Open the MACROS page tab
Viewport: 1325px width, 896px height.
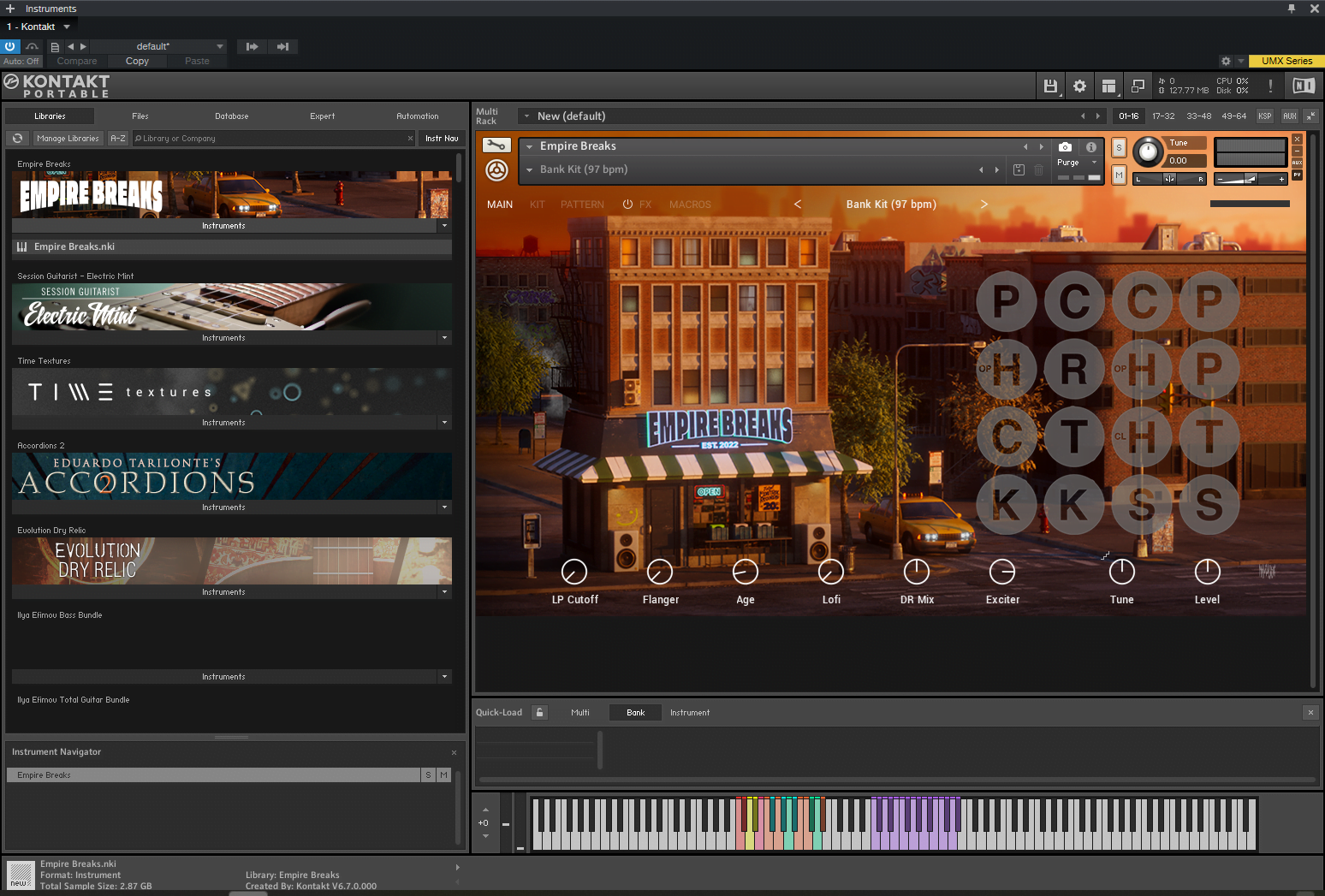690,205
